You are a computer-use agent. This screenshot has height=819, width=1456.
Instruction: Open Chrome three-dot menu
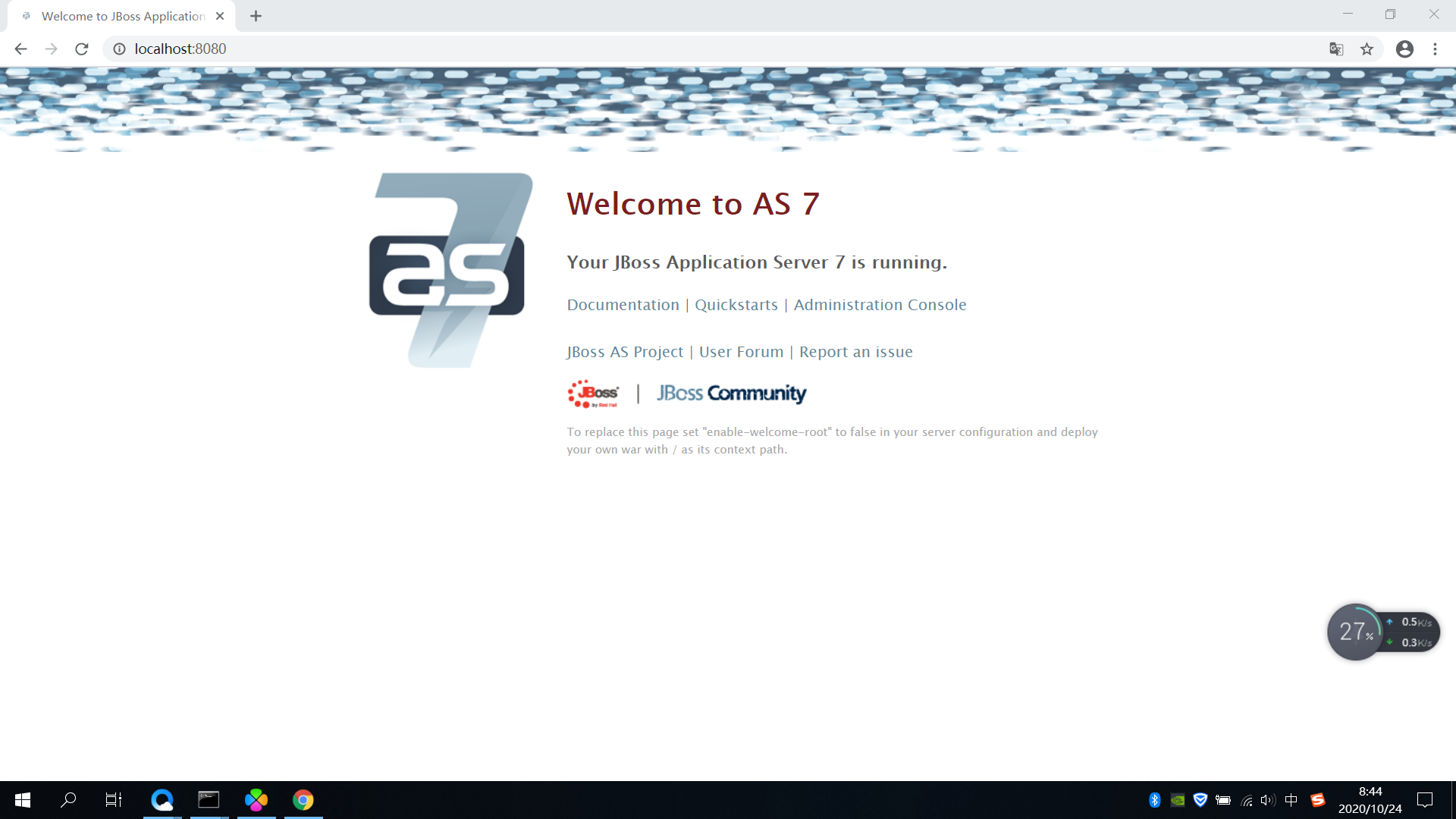pyautogui.click(x=1435, y=49)
